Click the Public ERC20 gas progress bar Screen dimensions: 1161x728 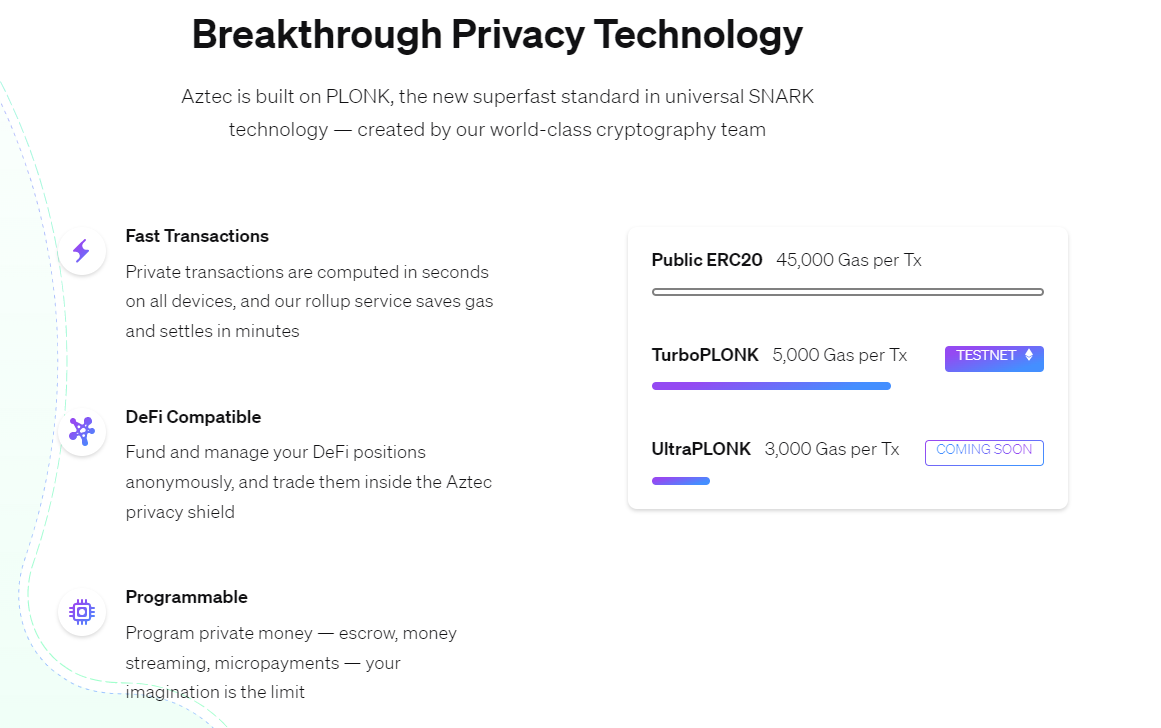(x=848, y=292)
